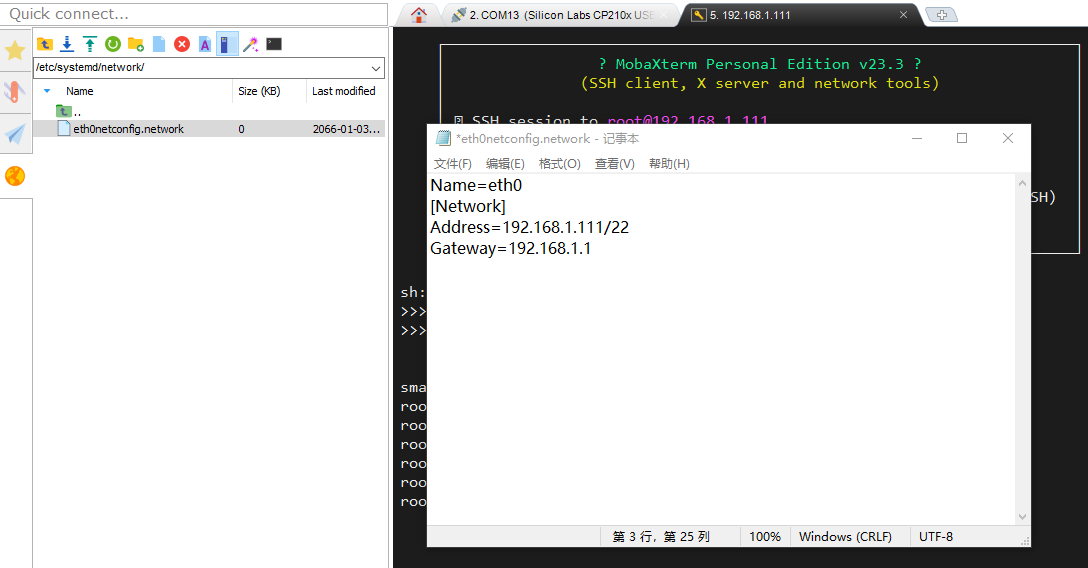
Task: Close the 192.168.1.111 session tab
Action: coord(903,15)
